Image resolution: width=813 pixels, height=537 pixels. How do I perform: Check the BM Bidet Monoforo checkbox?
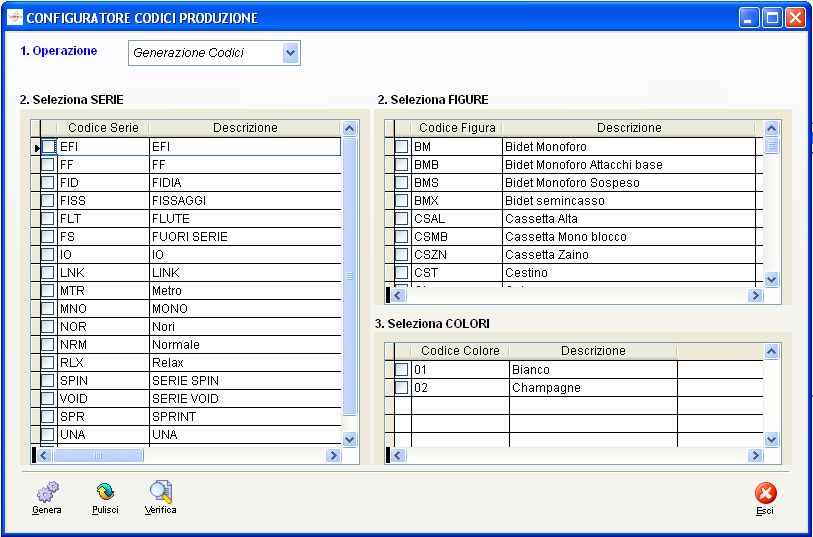(402, 147)
